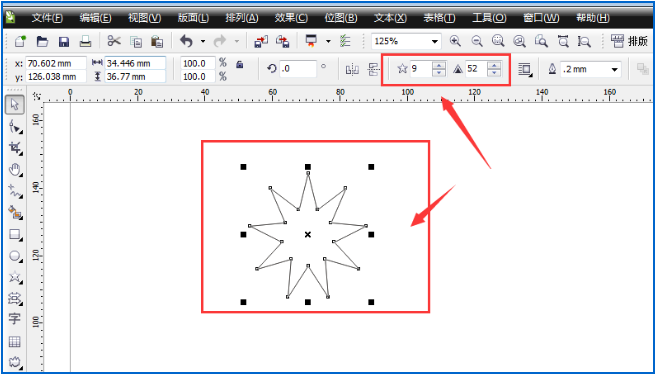Open the .2 mm outline width dropdown
Screen dimensions: 656x375
[x=615, y=69]
